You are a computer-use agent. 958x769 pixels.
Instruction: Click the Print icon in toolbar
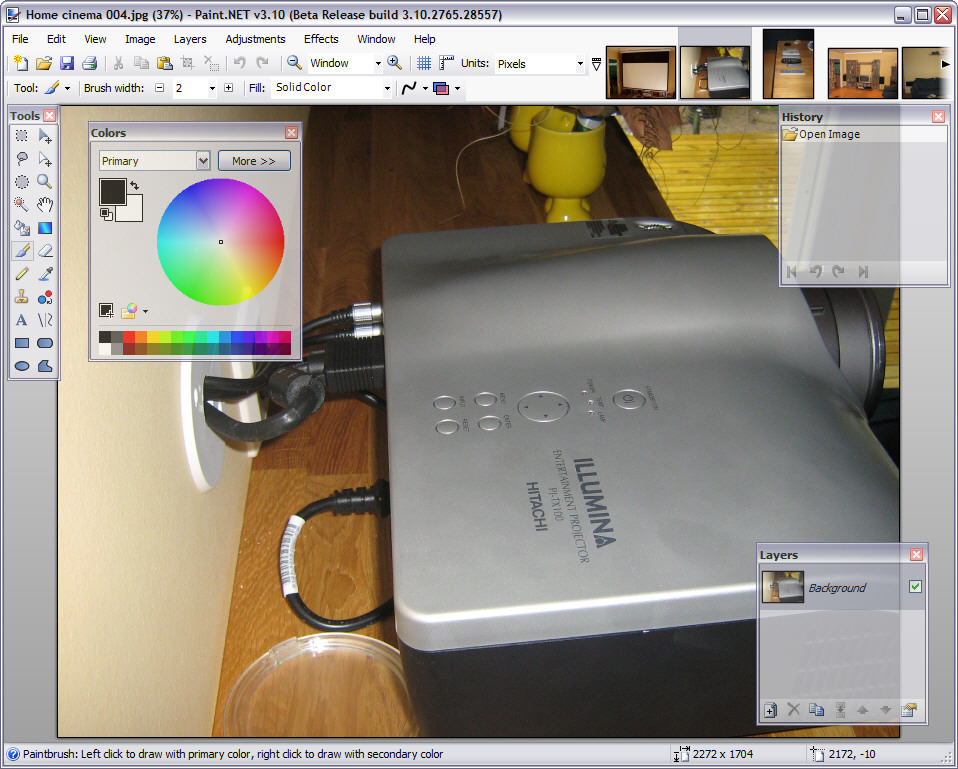[x=90, y=63]
